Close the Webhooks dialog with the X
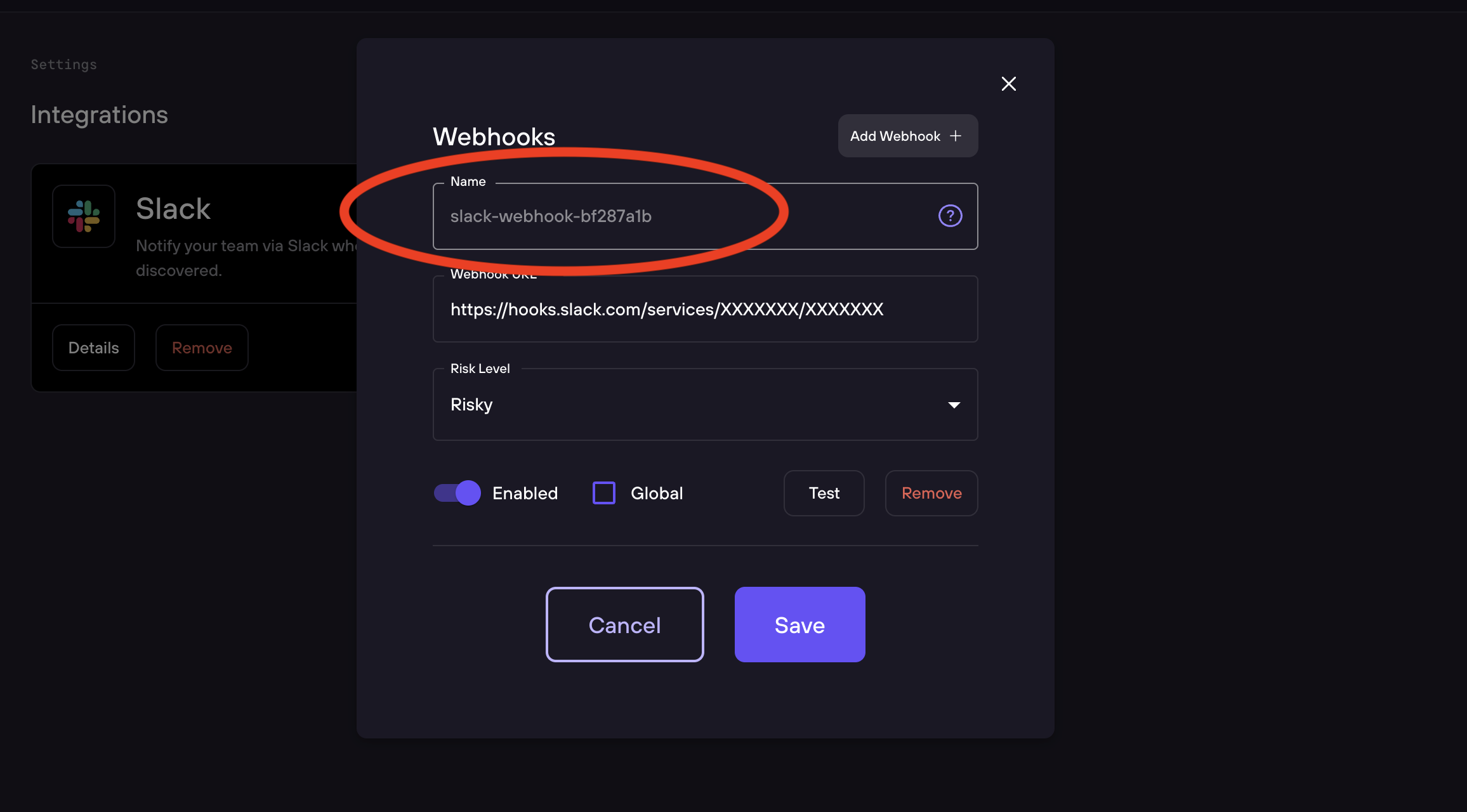1467x812 pixels. click(x=1009, y=84)
